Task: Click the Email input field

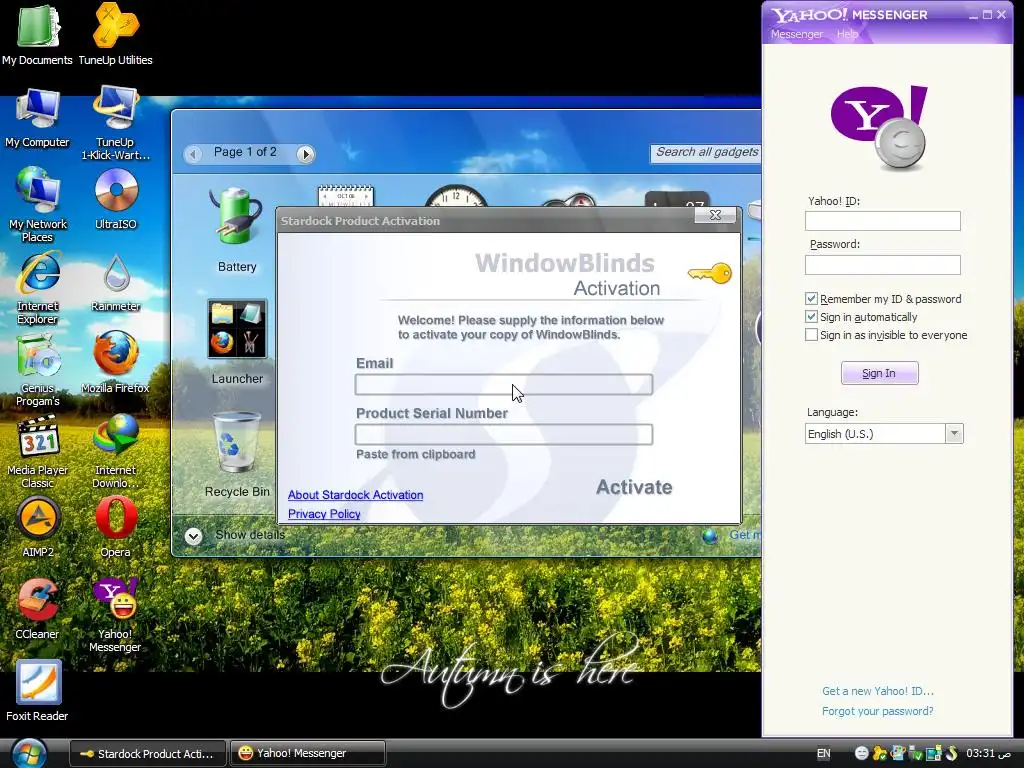Action: coord(504,385)
